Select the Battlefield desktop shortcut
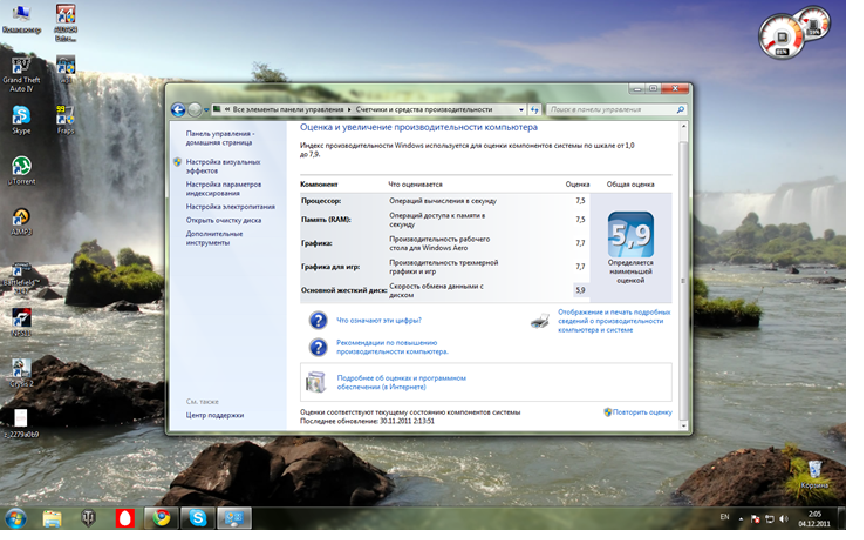 click(23, 278)
